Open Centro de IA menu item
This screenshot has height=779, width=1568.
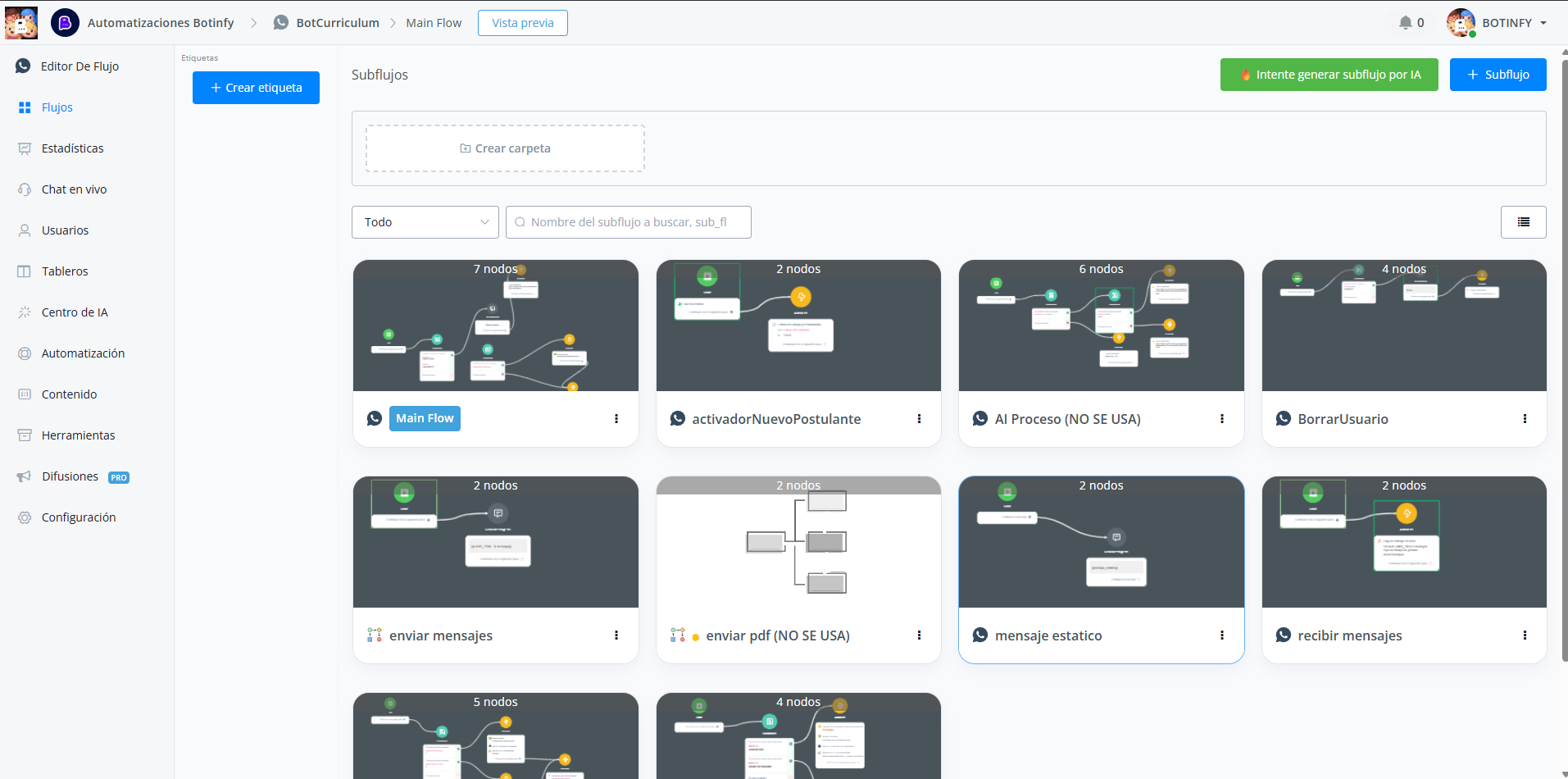tap(75, 312)
